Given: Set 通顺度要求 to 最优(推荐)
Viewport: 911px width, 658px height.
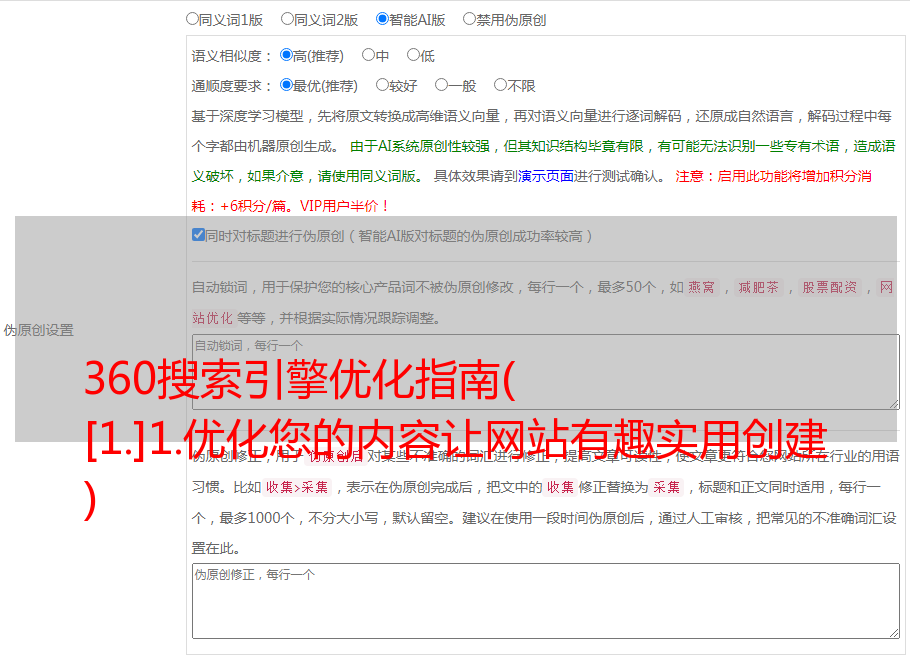Looking at the screenshot, I should coord(286,85).
